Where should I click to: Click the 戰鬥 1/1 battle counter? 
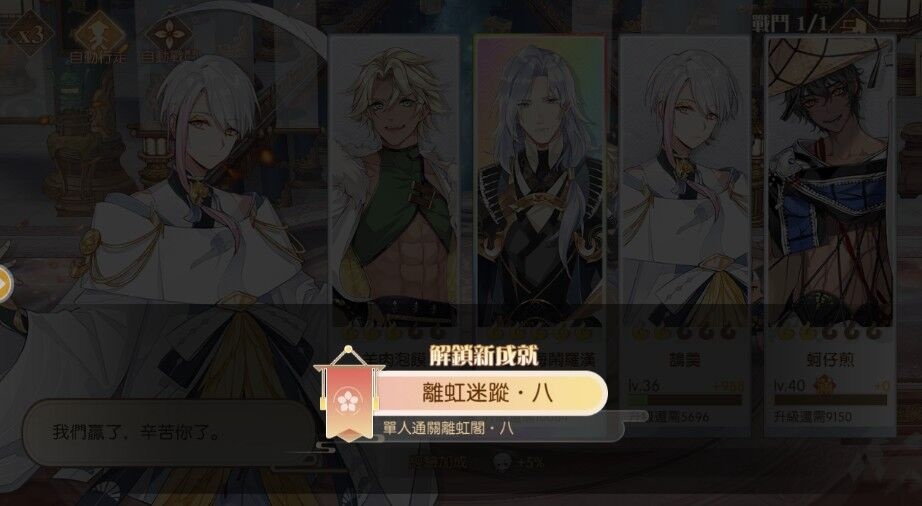pyautogui.click(x=790, y=24)
